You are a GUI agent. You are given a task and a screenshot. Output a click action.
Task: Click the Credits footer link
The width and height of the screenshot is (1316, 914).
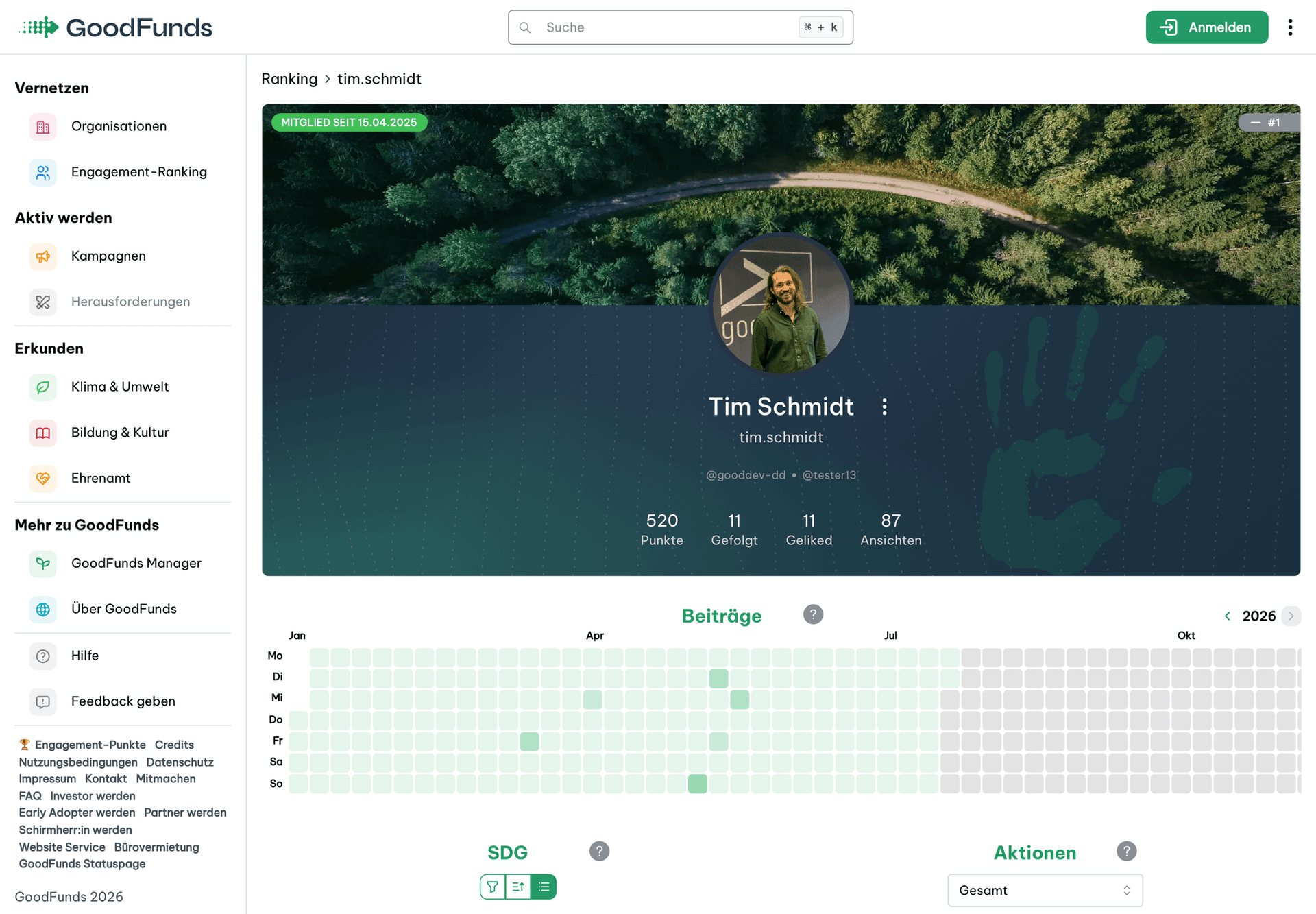click(x=174, y=745)
